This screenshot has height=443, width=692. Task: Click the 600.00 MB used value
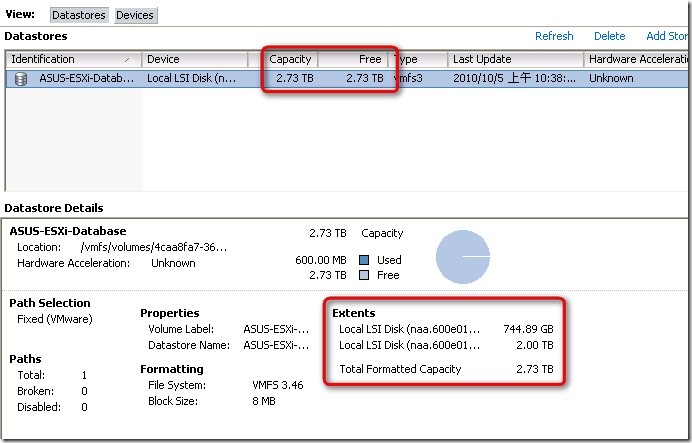point(321,260)
